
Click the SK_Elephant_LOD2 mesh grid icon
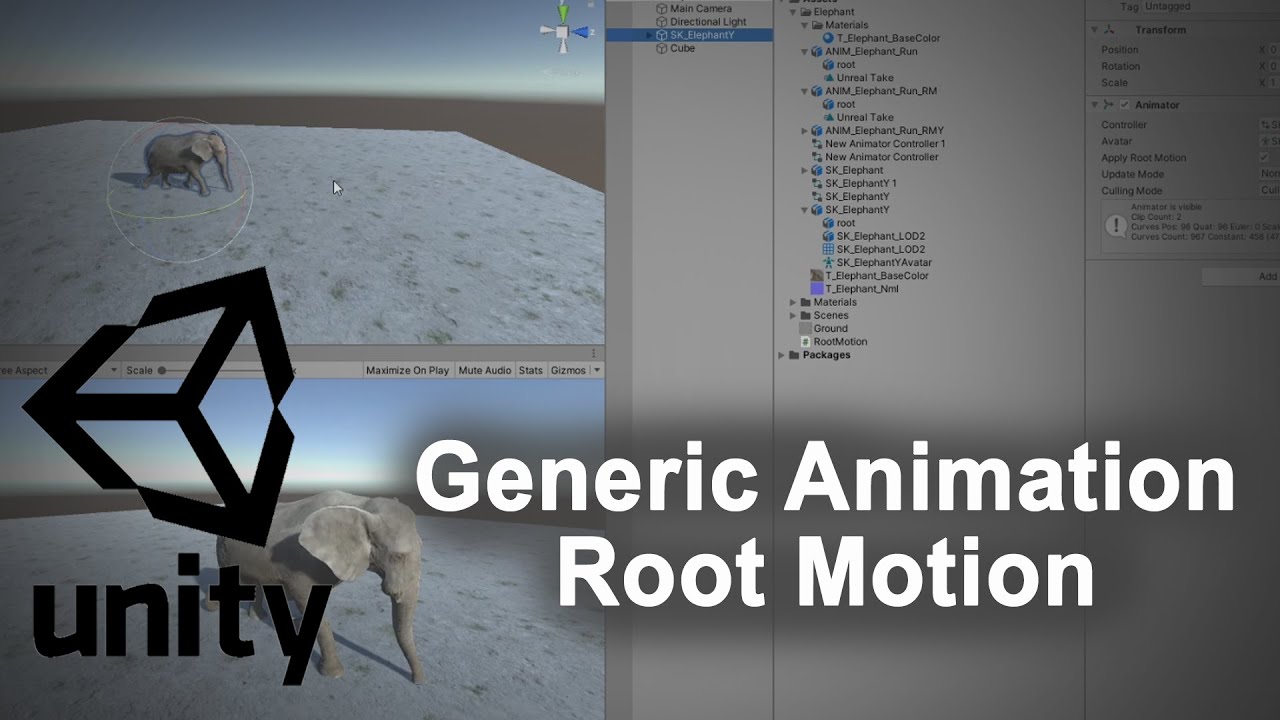point(828,249)
